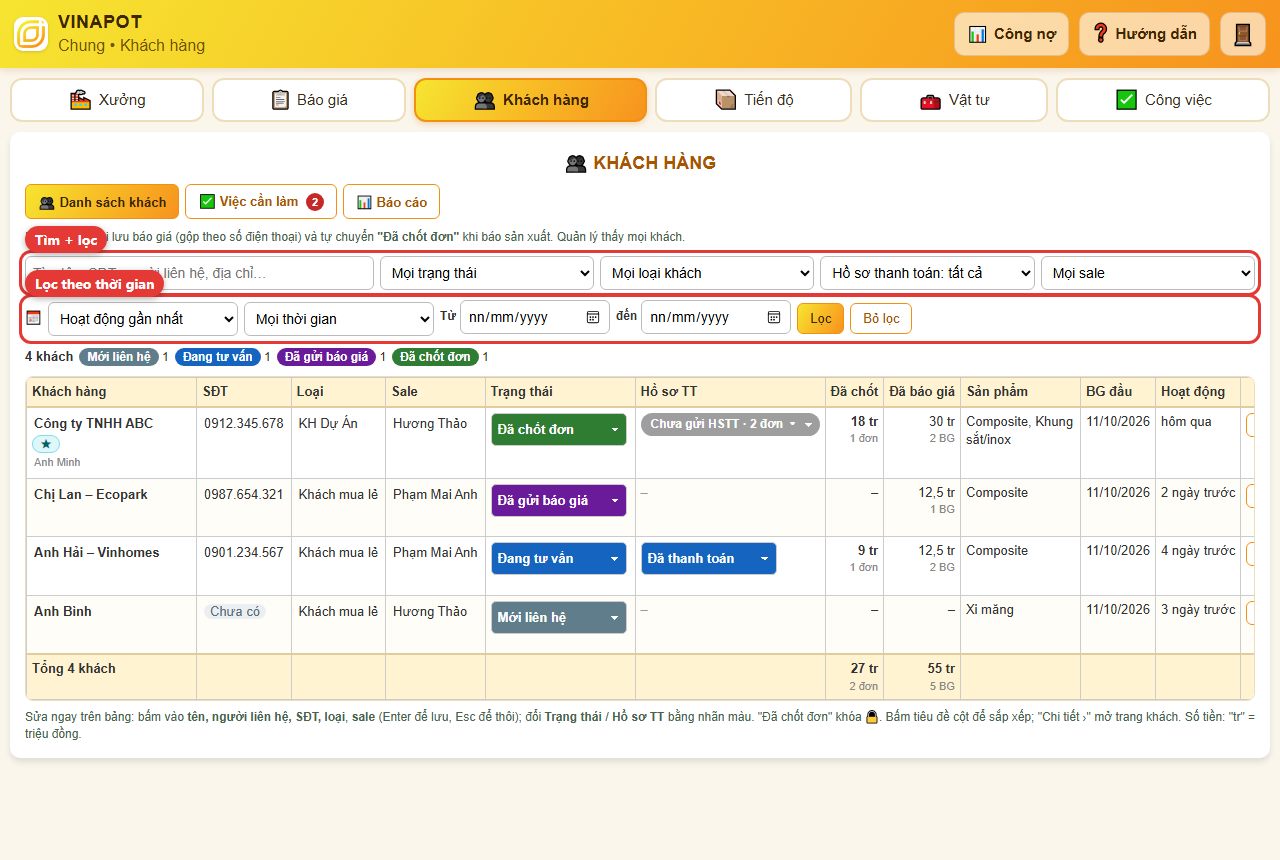
Task: Open the Công nợ debt report
Action: 1011,34
